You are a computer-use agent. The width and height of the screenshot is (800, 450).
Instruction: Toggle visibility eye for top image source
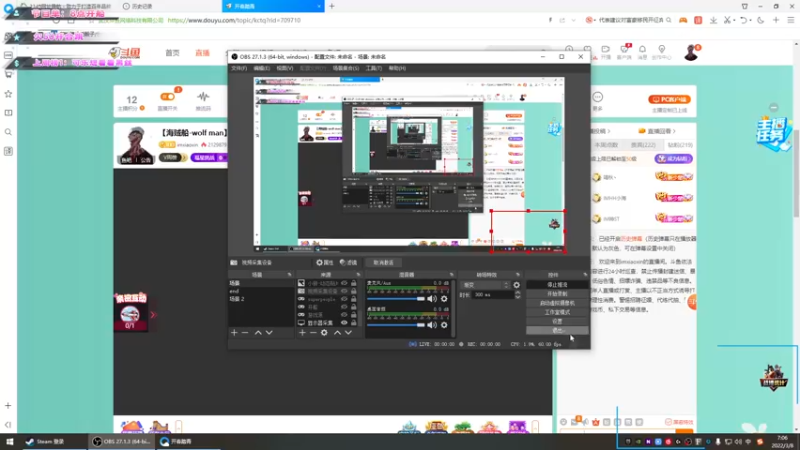click(344, 283)
